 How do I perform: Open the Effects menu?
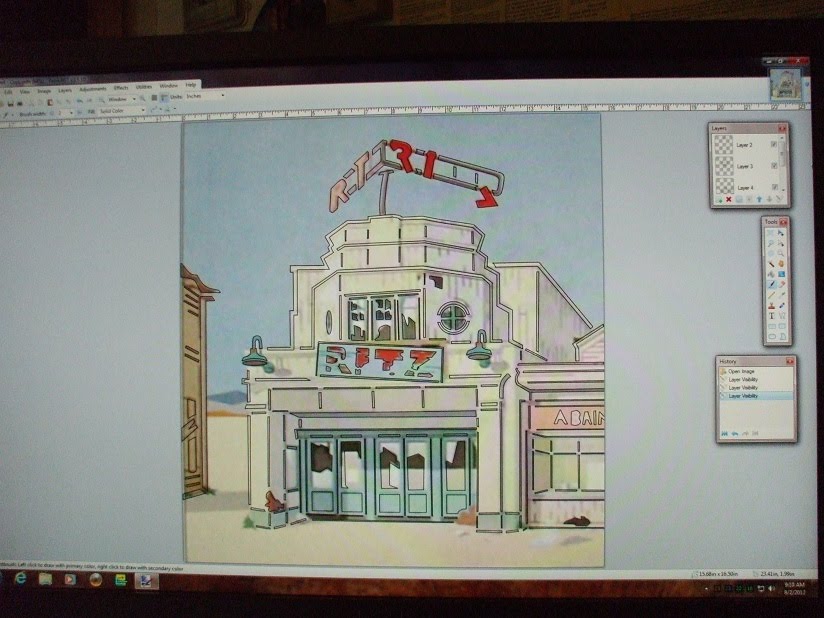122,88
